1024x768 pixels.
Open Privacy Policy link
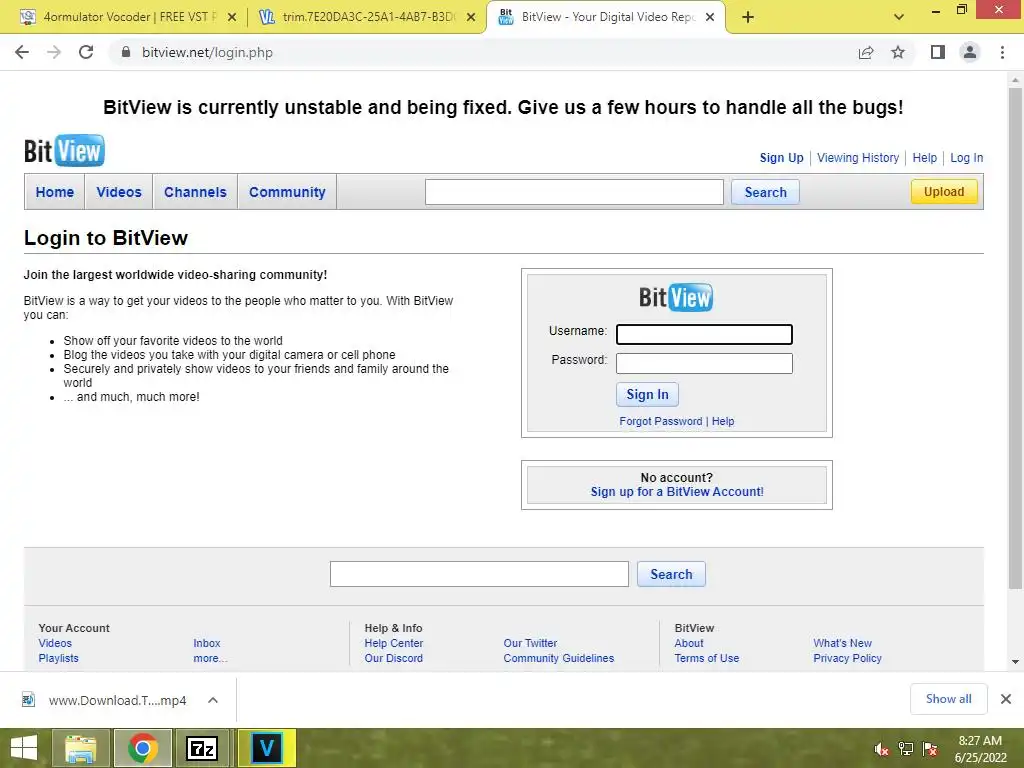(x=848, y=658)
